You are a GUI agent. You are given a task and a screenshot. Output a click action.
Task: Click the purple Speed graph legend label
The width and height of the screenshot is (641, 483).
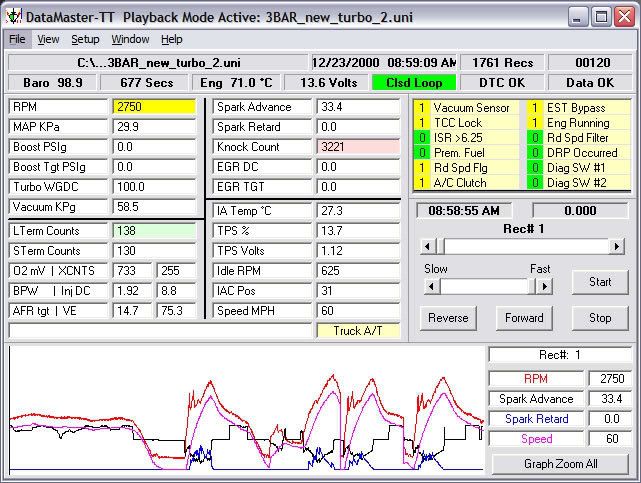click(x=536, y=439)
